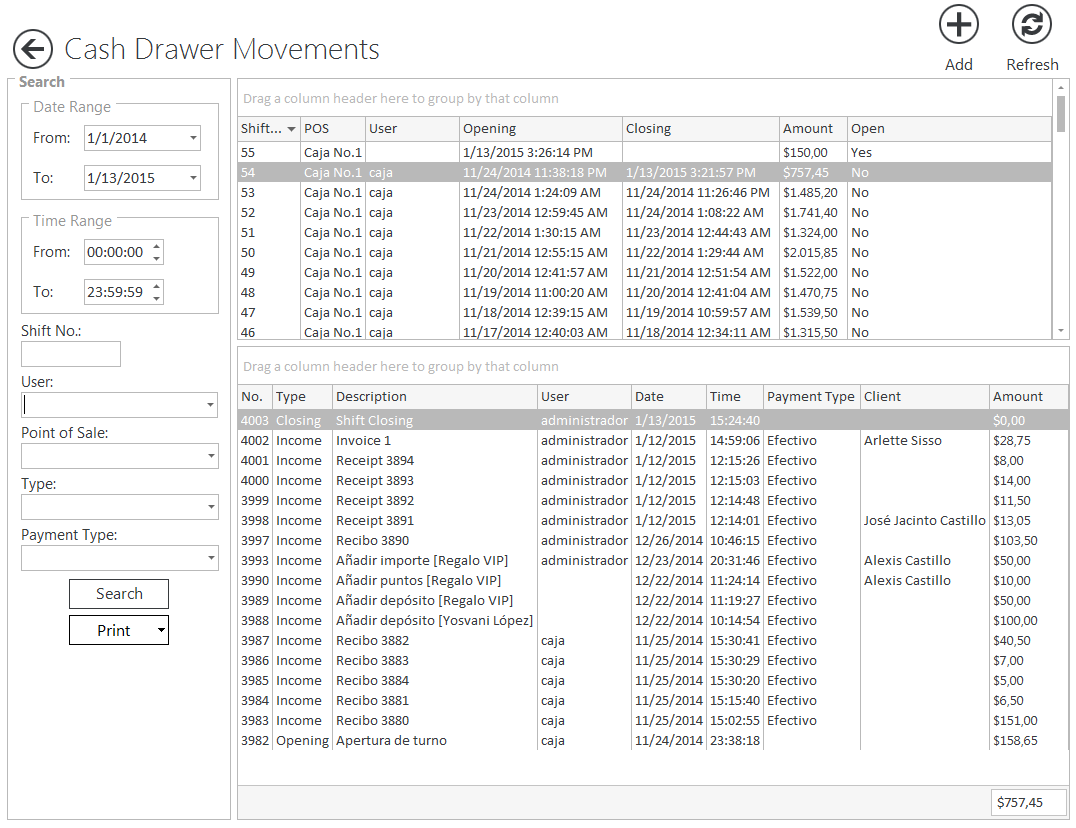Open the From date picker dropdown
Screen dimensions: 1076x828
click(192, 138)
